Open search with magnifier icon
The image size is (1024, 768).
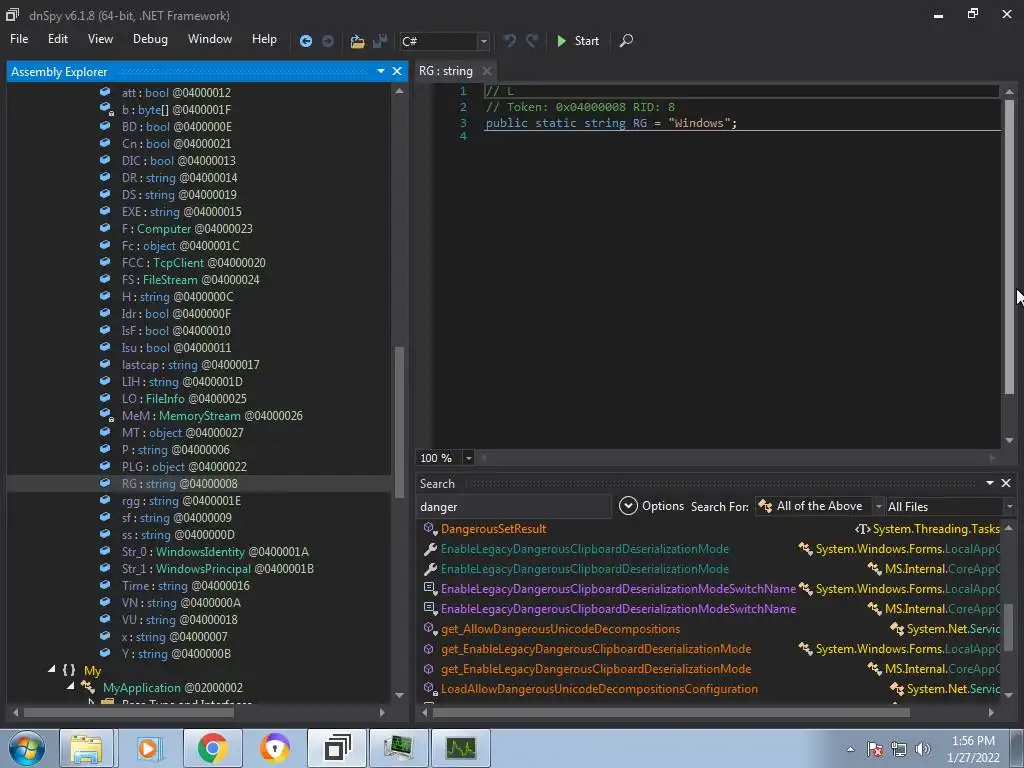tap(626, 40)
